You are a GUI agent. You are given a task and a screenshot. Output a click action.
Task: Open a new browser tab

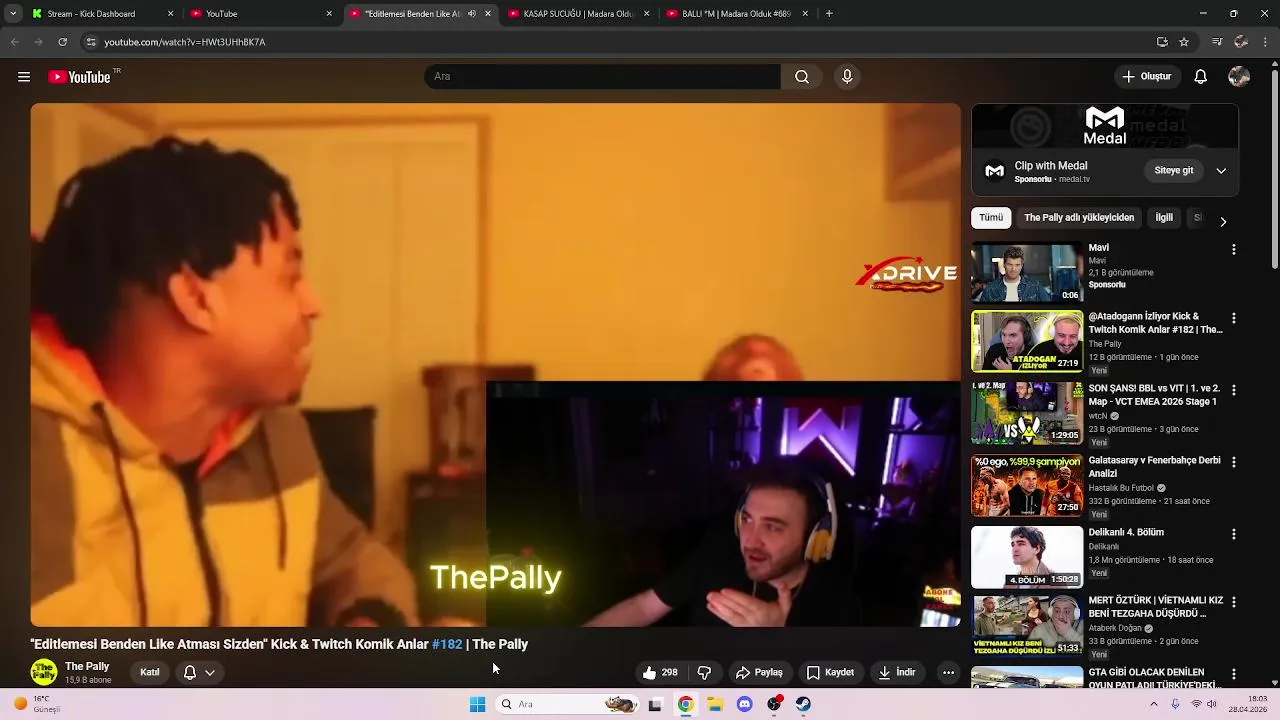coord(829,14)
